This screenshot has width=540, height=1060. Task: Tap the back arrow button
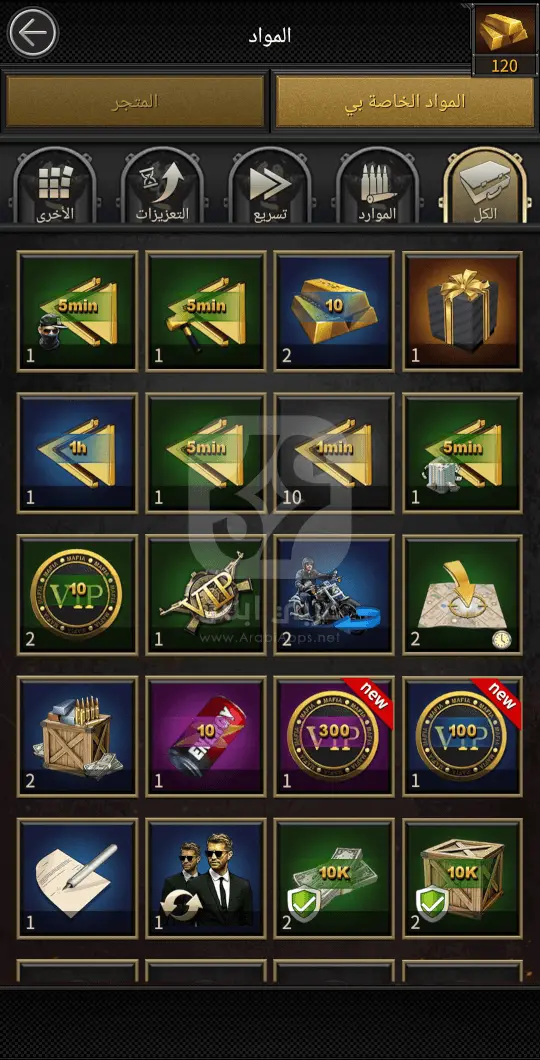coord(32,32)
